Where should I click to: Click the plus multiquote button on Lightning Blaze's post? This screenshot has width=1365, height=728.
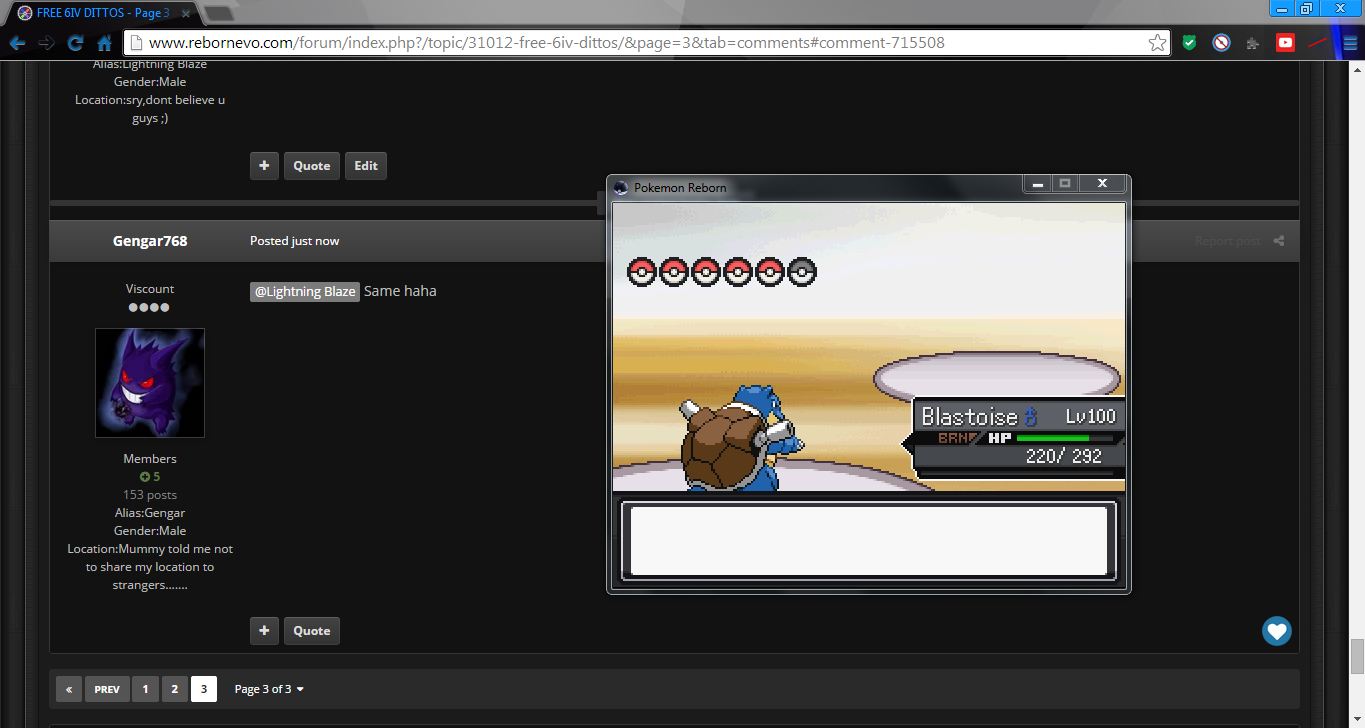click(x=263, y=166)
